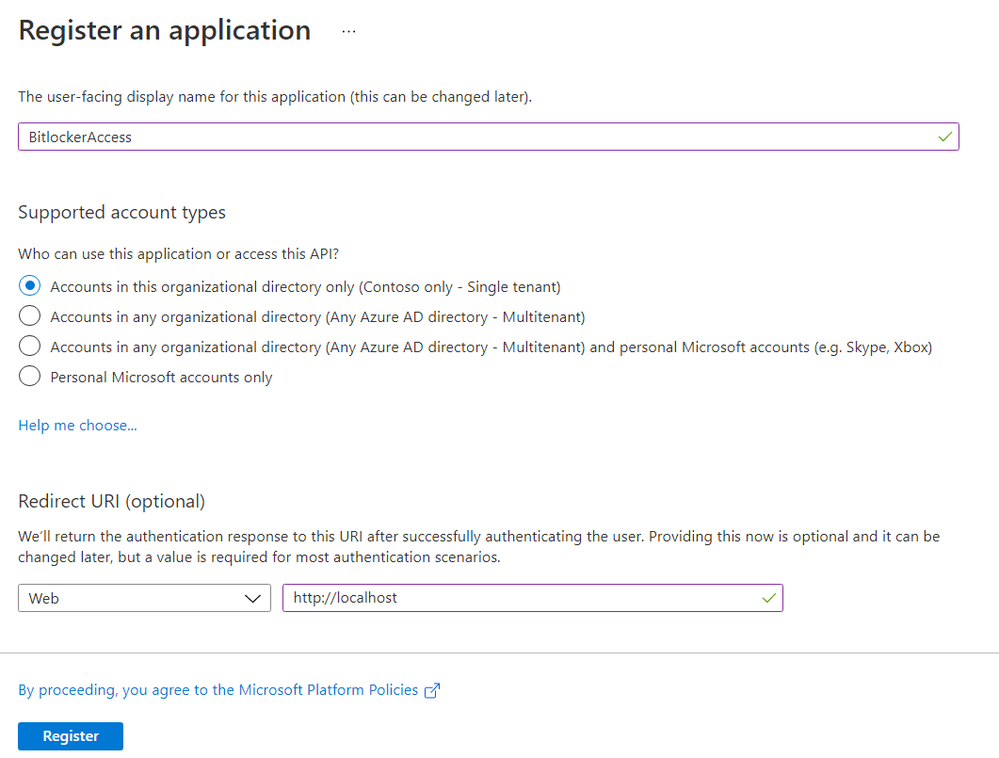Open the Help me choose link
The image size is (999, 758).
pos(77,425)
